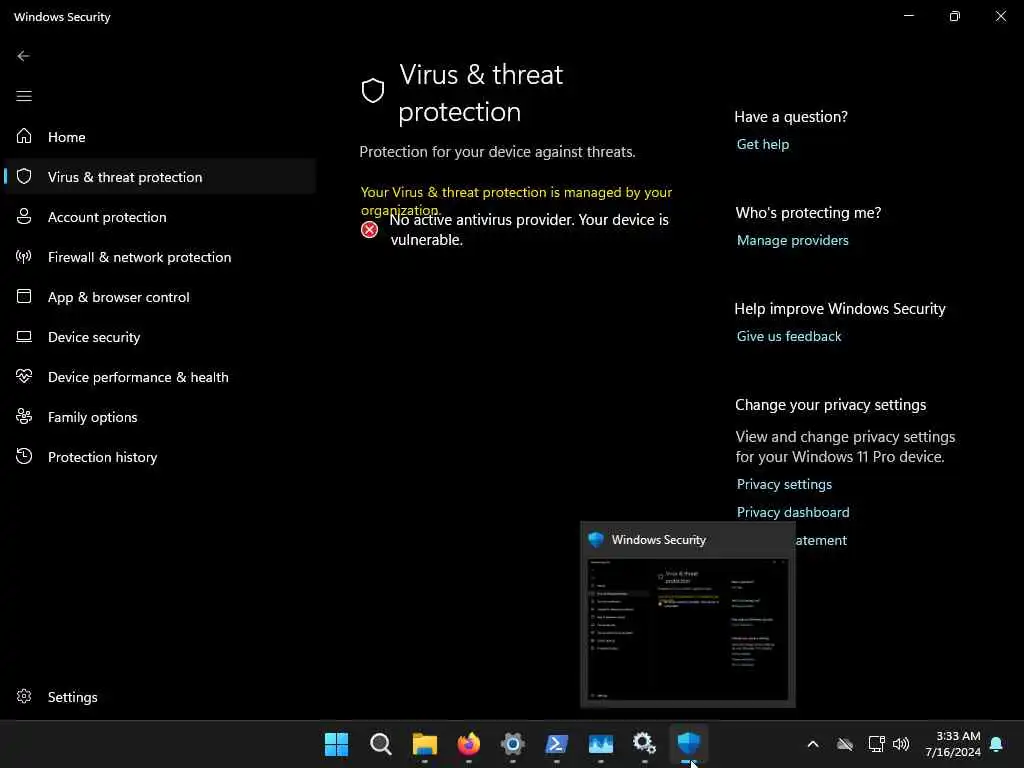Open the Windows Start menu
Screen dimensions: 1024x768
pyautogui.click(x=336, y=744)
